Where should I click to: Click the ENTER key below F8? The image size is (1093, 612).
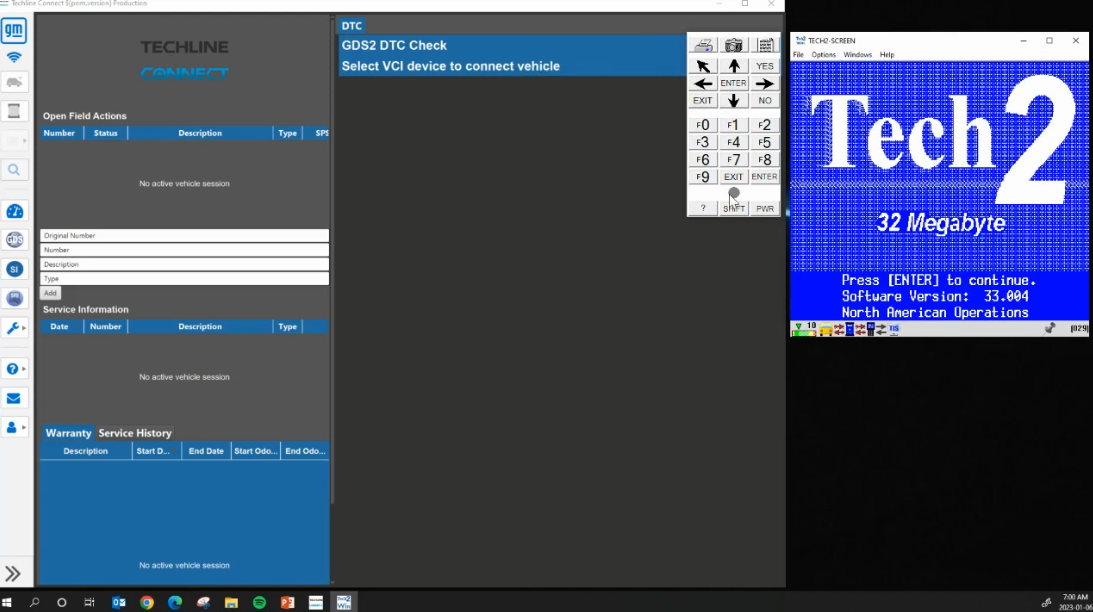pyautogui.click(x=765, y=177)
